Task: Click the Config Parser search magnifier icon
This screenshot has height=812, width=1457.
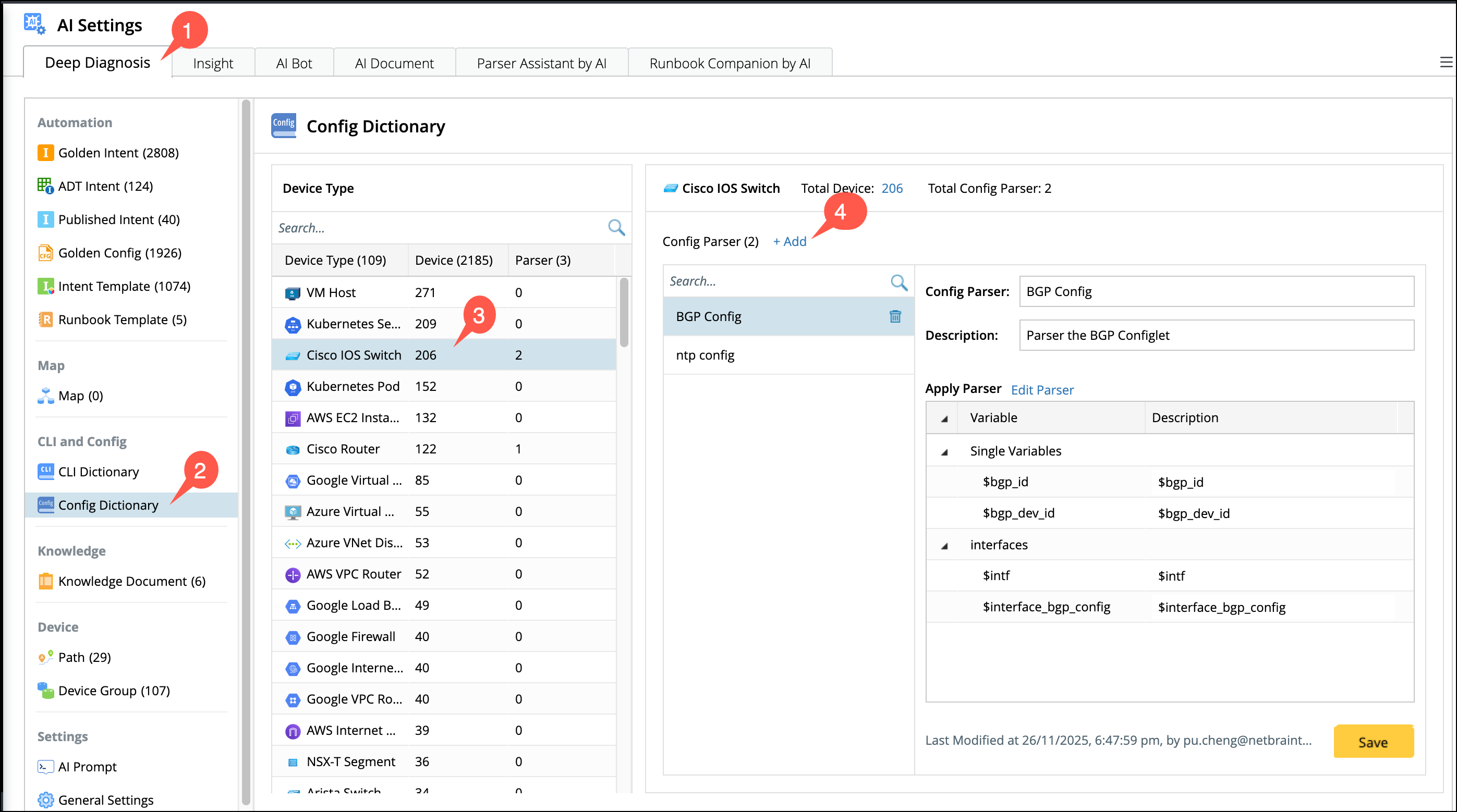Action: point(898,281)
